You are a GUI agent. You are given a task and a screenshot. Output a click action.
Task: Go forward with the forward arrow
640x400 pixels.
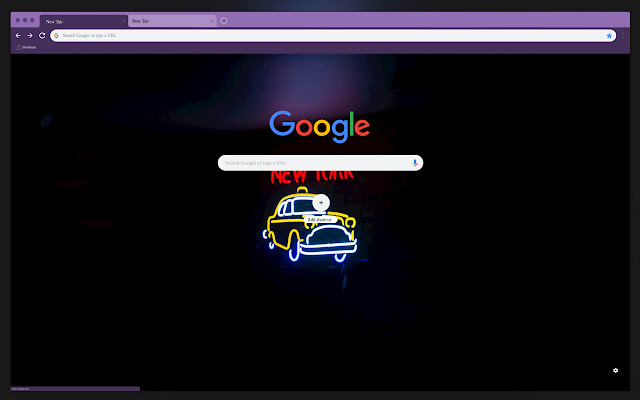point(30,36)
